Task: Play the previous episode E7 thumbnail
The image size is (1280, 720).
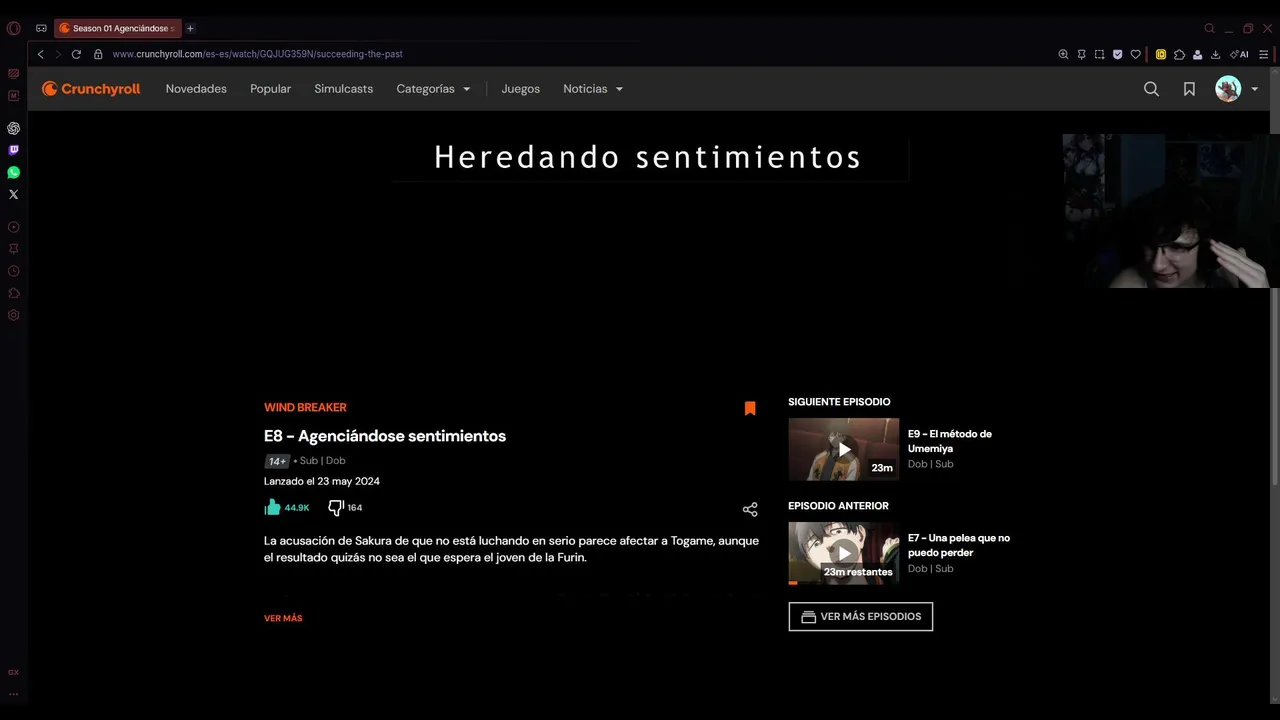Action: (844, 553)
